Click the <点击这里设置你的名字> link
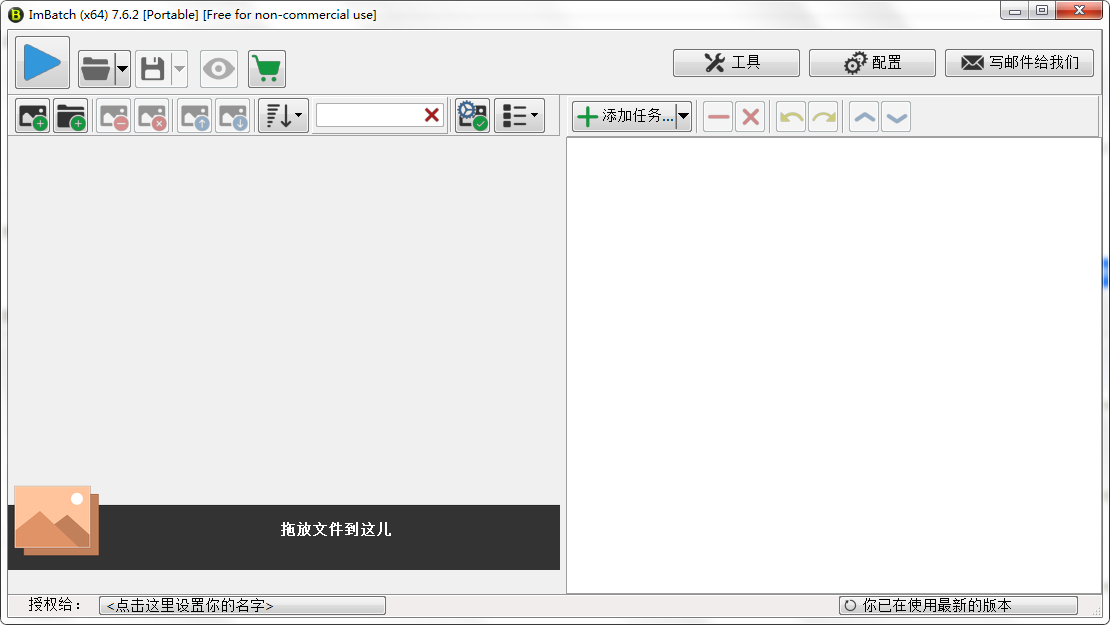 (242, 606)
